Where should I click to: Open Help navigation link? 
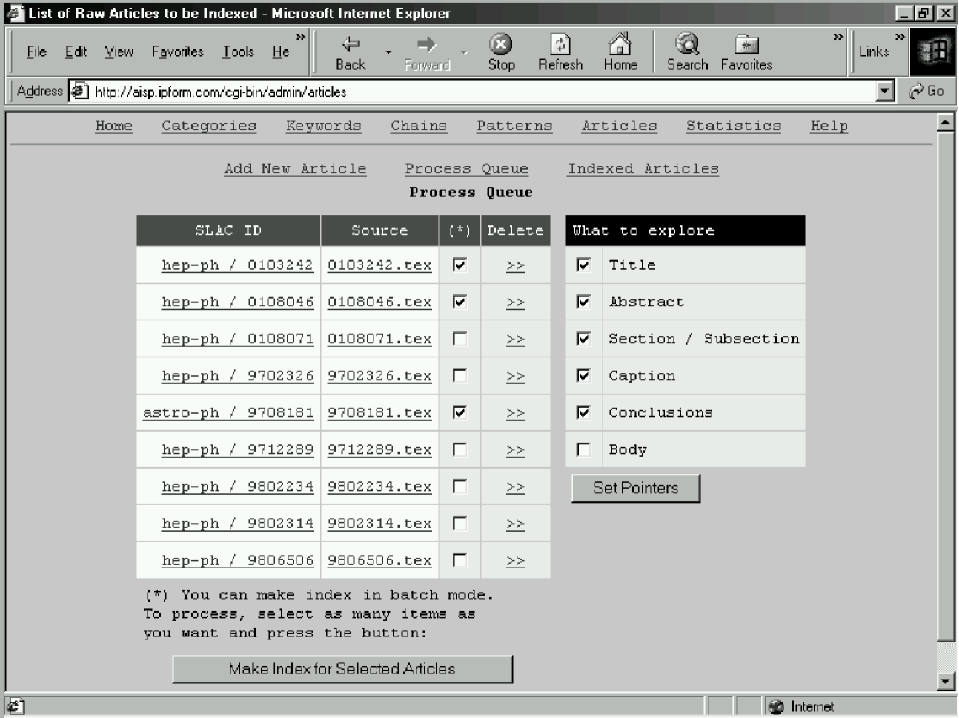[829, 125]
